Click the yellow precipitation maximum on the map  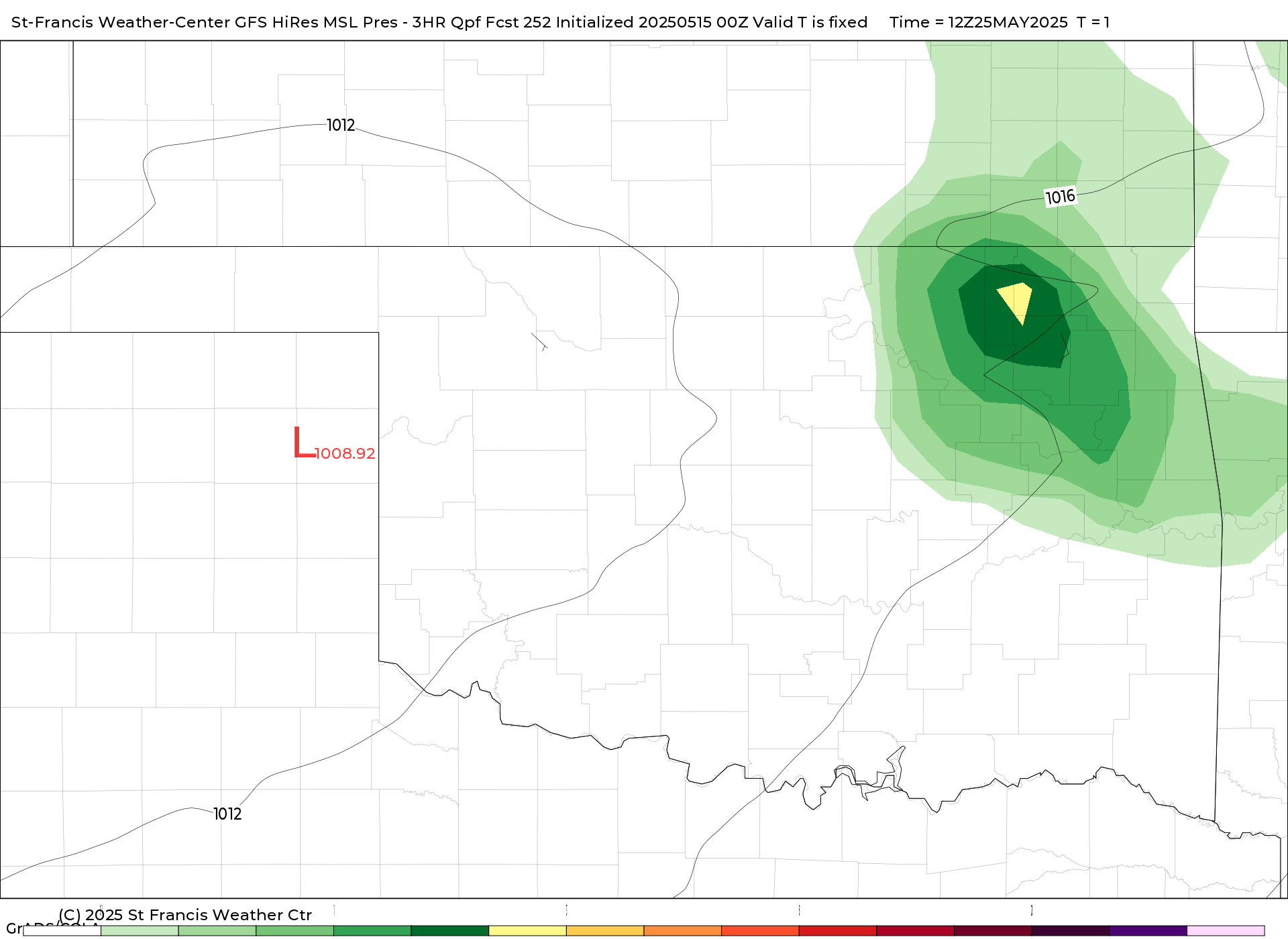click(1016, 301)
